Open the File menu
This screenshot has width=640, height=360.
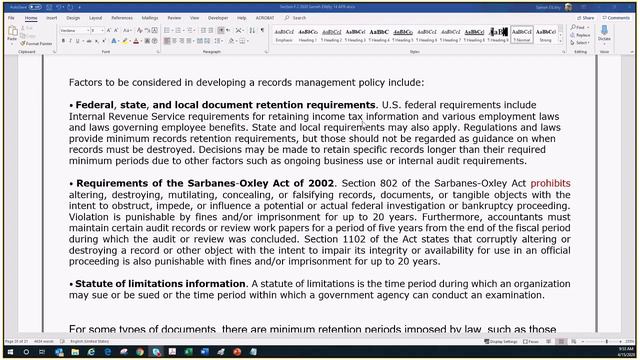pos(11,18)
